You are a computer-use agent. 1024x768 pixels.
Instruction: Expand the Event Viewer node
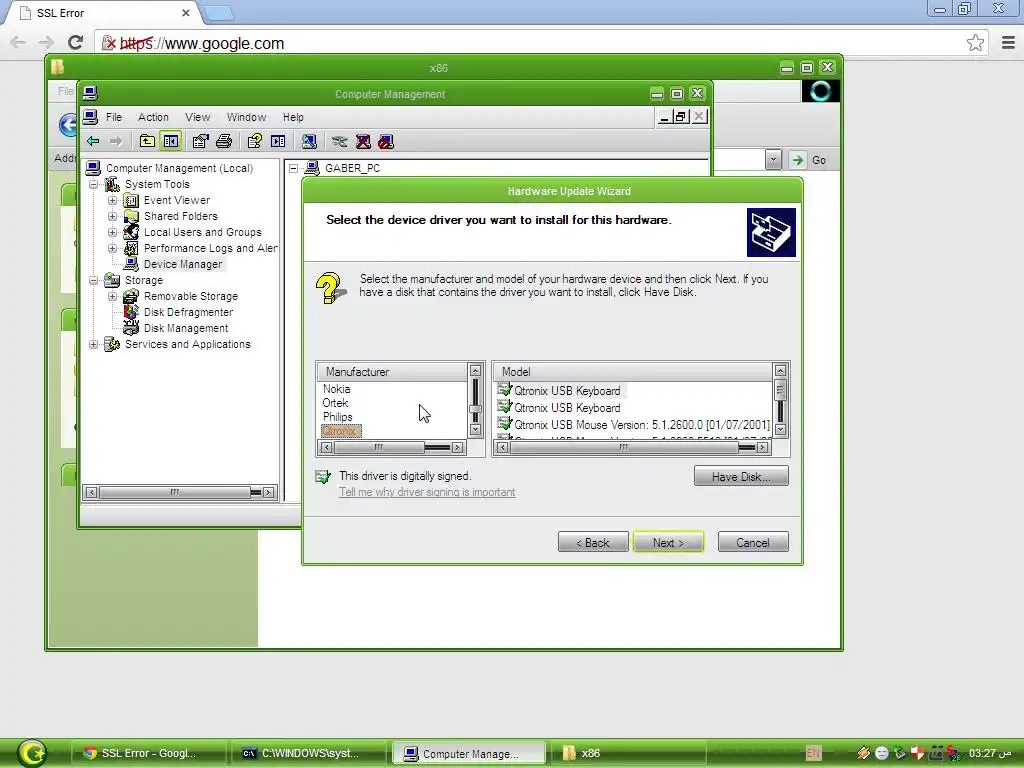pos(112,200)
